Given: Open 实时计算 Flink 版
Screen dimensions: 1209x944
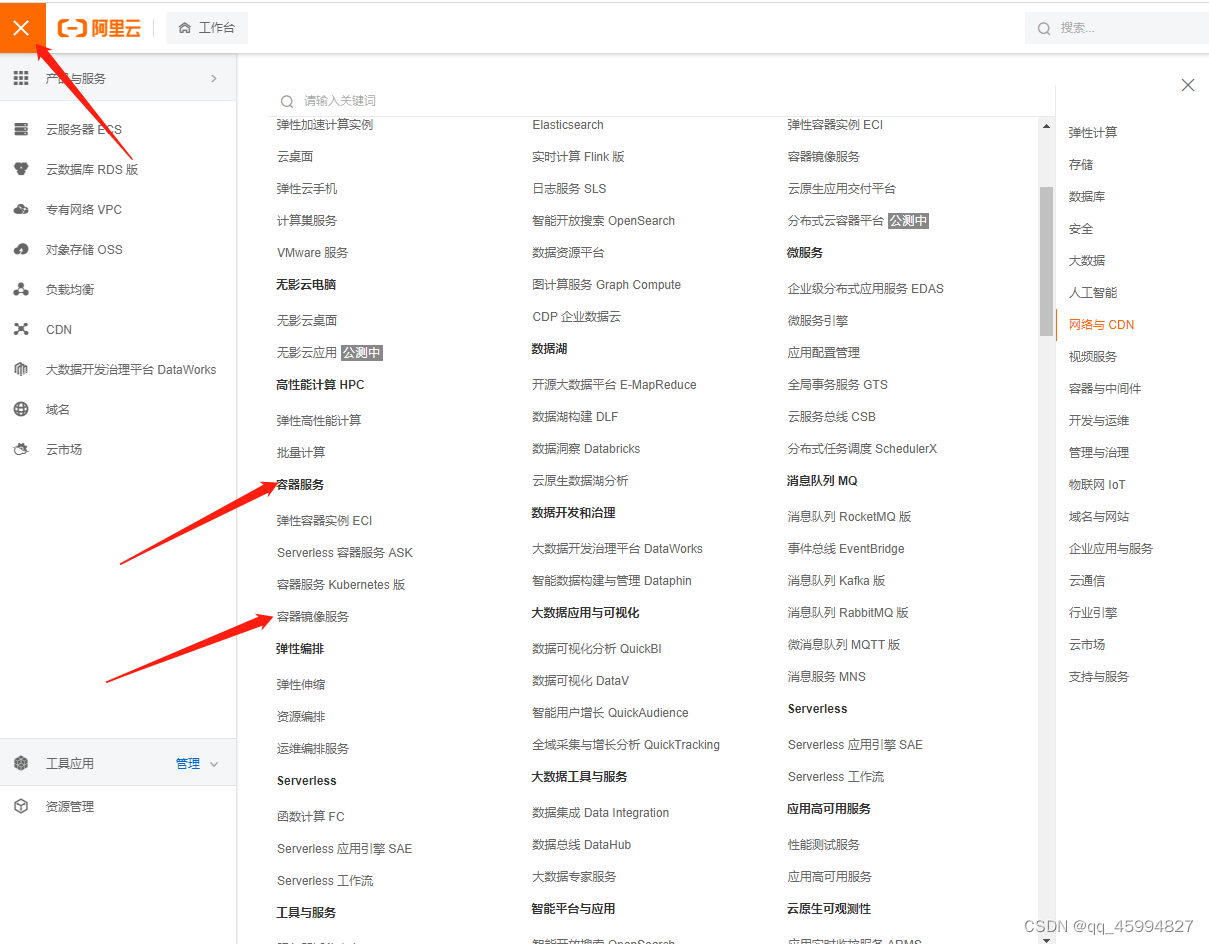Looking at the screenshot, I should coord(578,156).
